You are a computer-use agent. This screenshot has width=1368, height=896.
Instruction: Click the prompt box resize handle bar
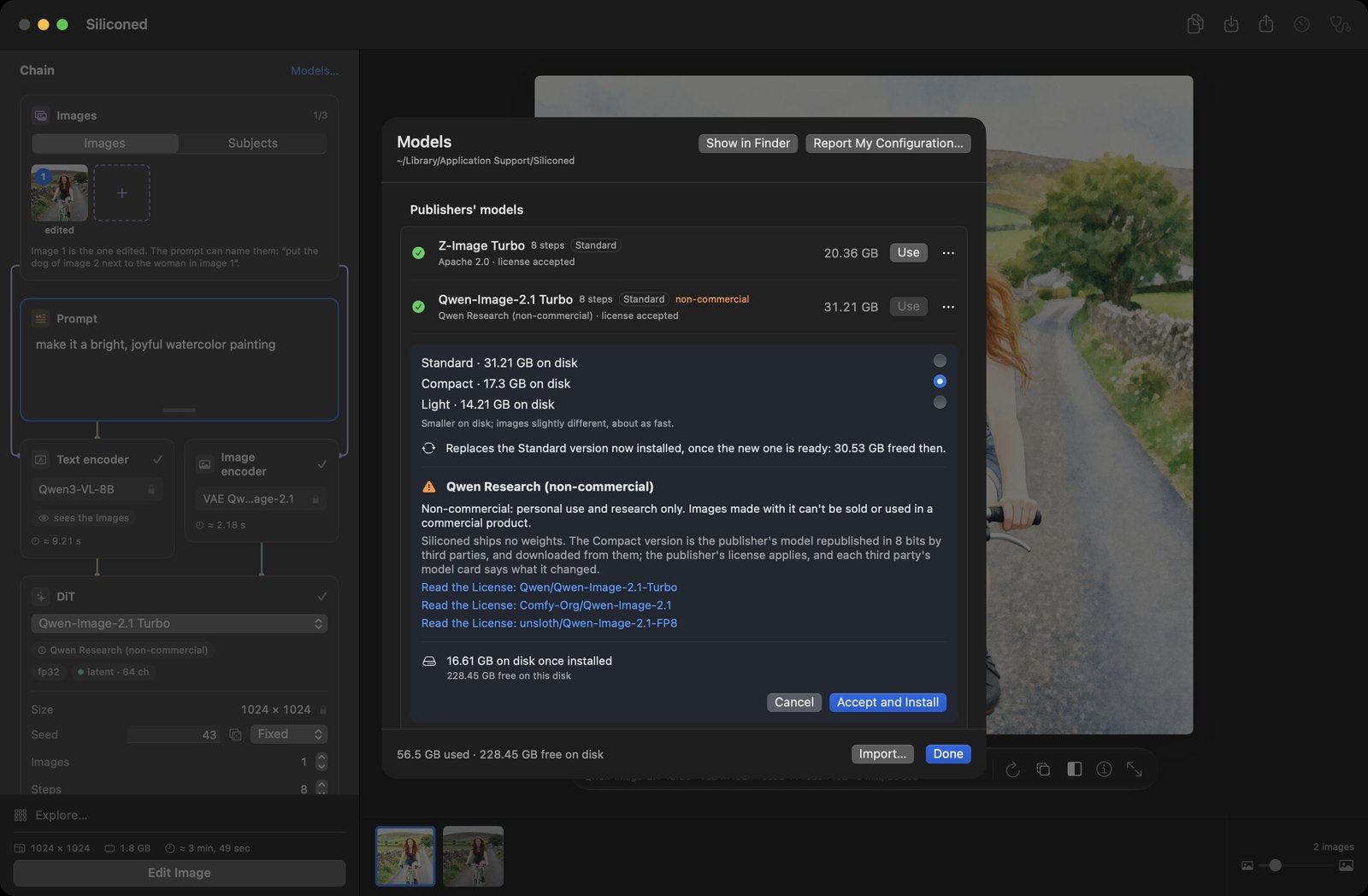tap(180, 410)
